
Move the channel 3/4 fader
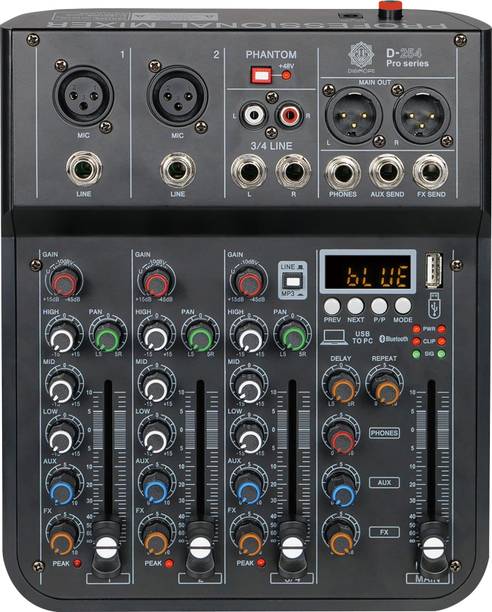(293, 546)
